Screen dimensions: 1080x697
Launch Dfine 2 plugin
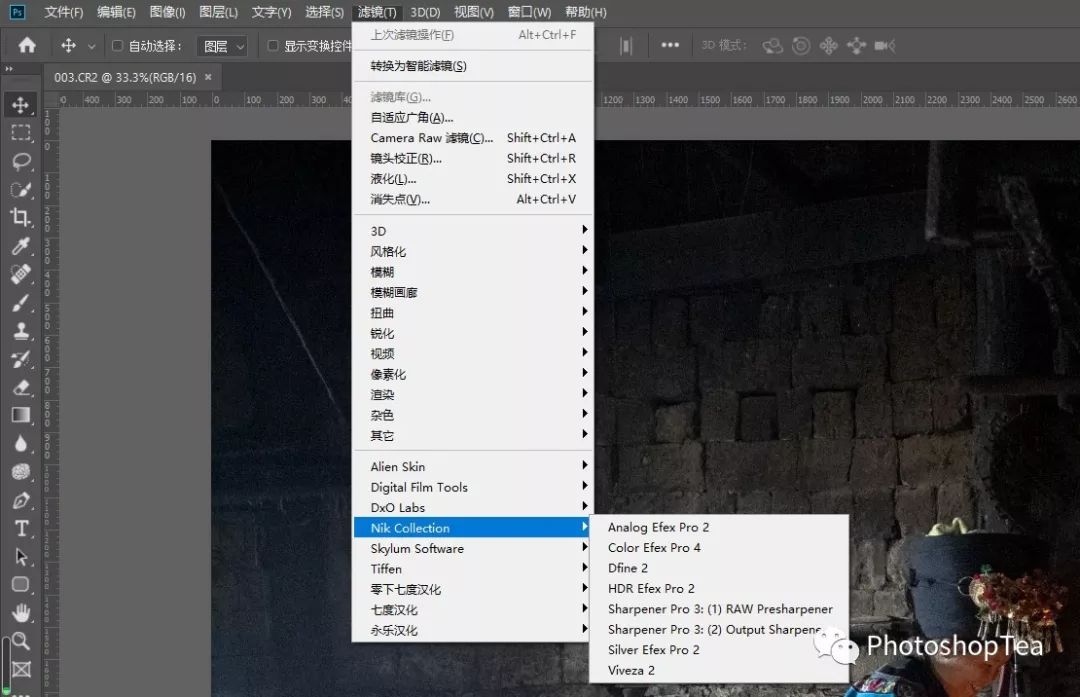click(x=719, y=568)
